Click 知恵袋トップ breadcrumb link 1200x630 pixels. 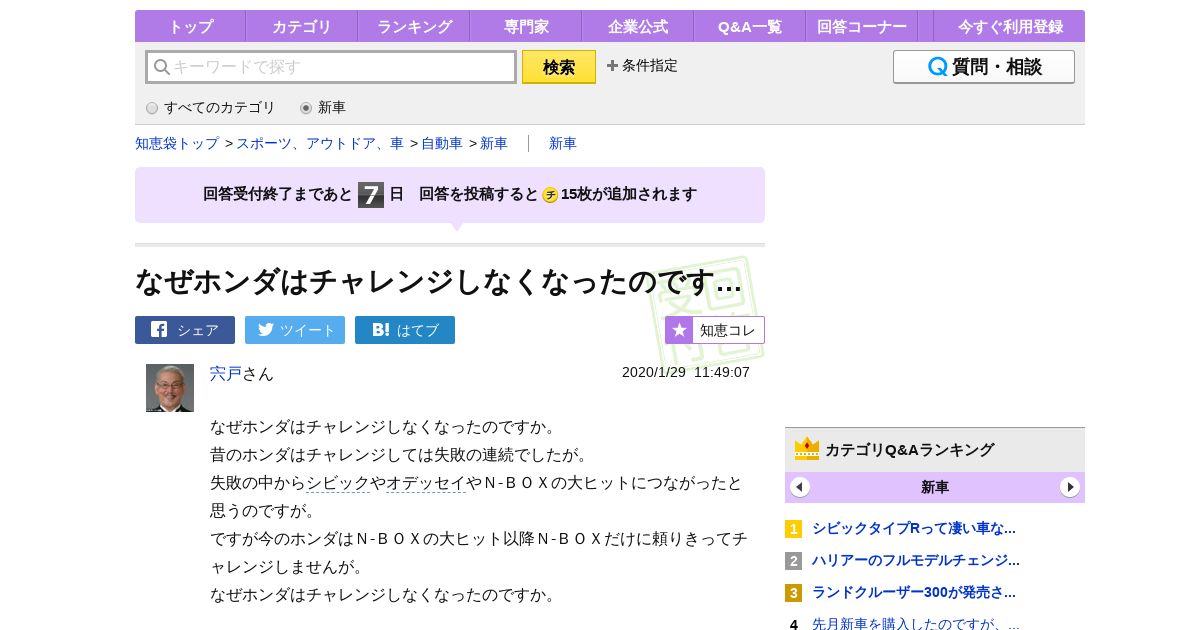coord(177,143)
